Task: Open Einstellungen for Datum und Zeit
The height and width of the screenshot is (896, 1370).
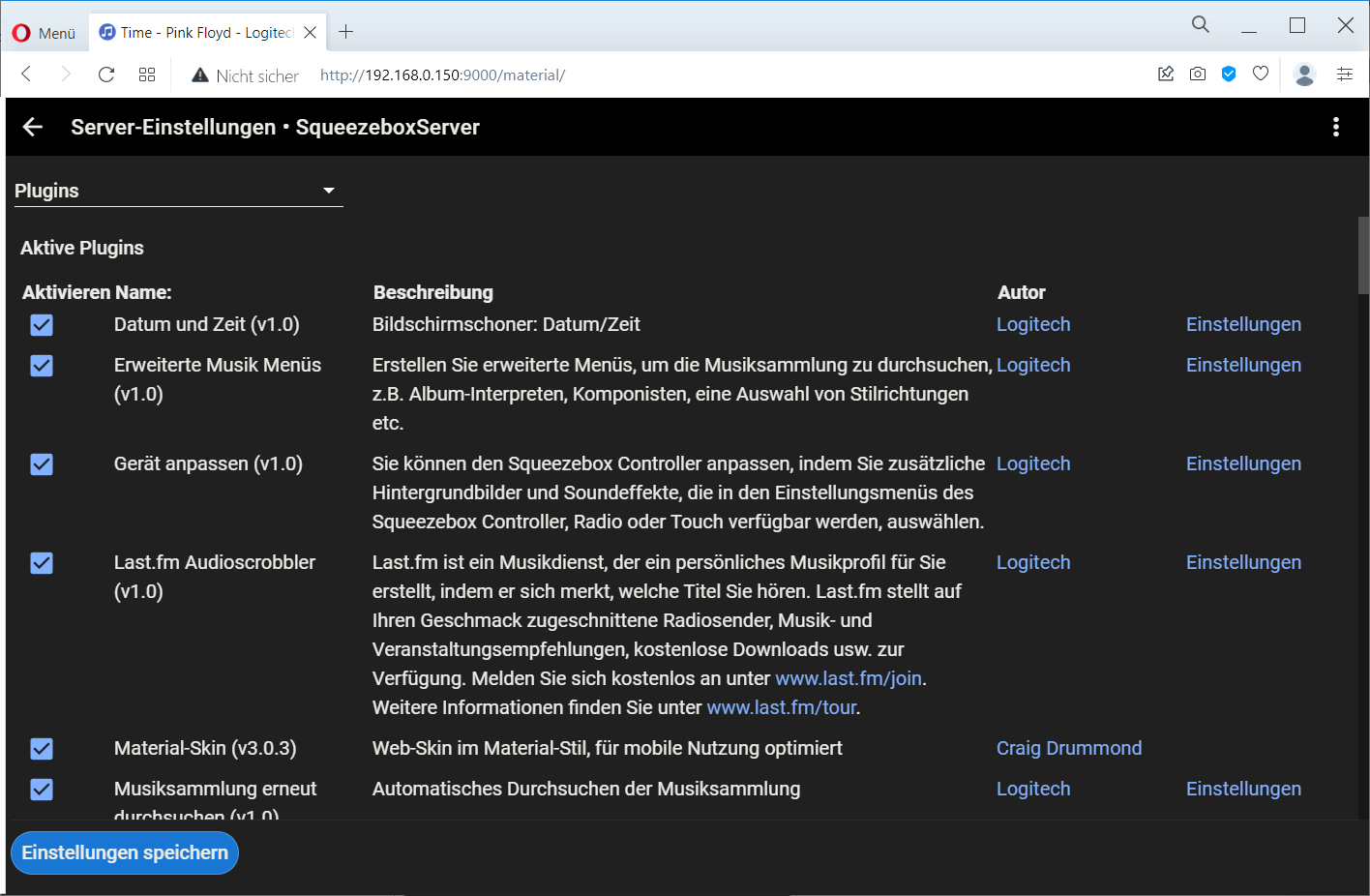Action: pyautogui.click(x=1243, y=324)
